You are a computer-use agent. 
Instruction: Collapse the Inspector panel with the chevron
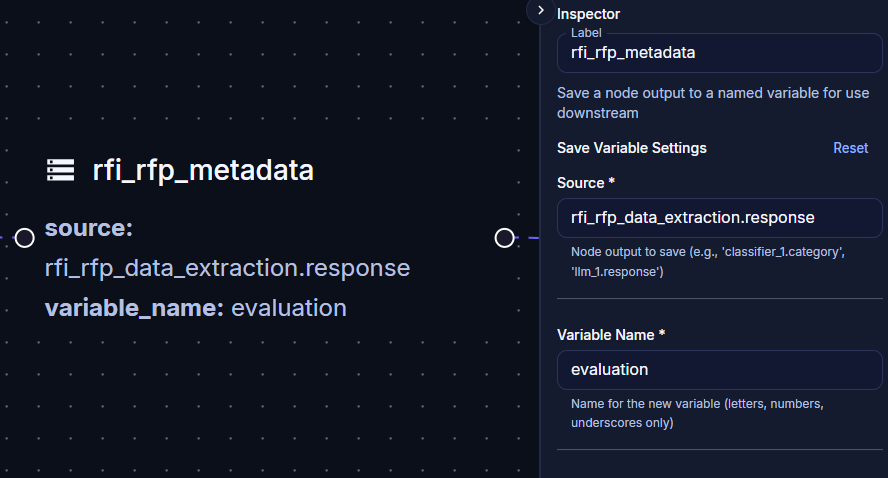click(540, 11)
